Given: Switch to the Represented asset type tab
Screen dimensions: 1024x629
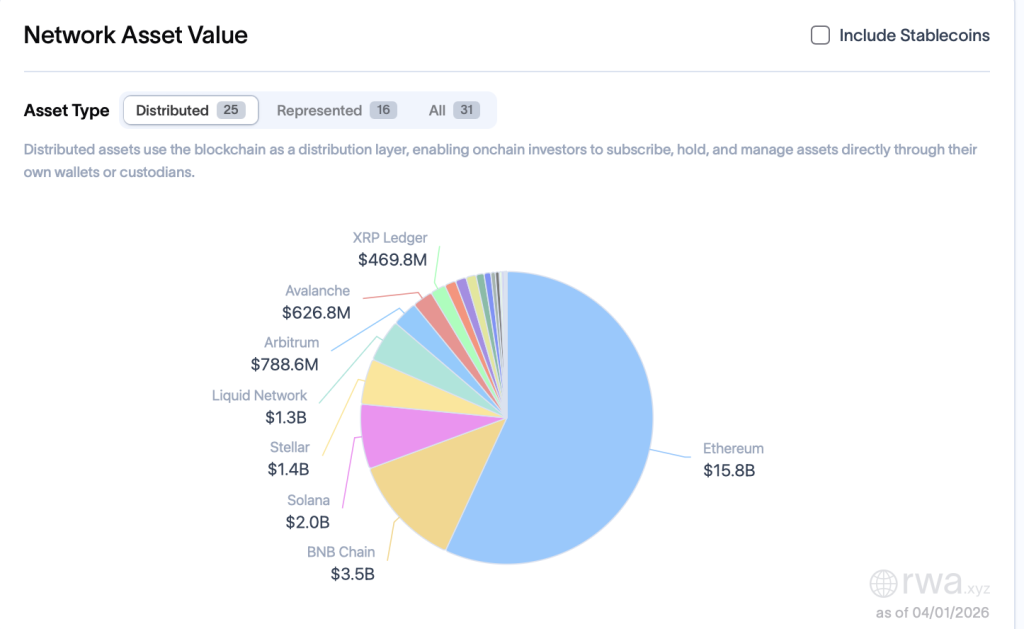Looking at the screenshot, I should tap(336, 110).
